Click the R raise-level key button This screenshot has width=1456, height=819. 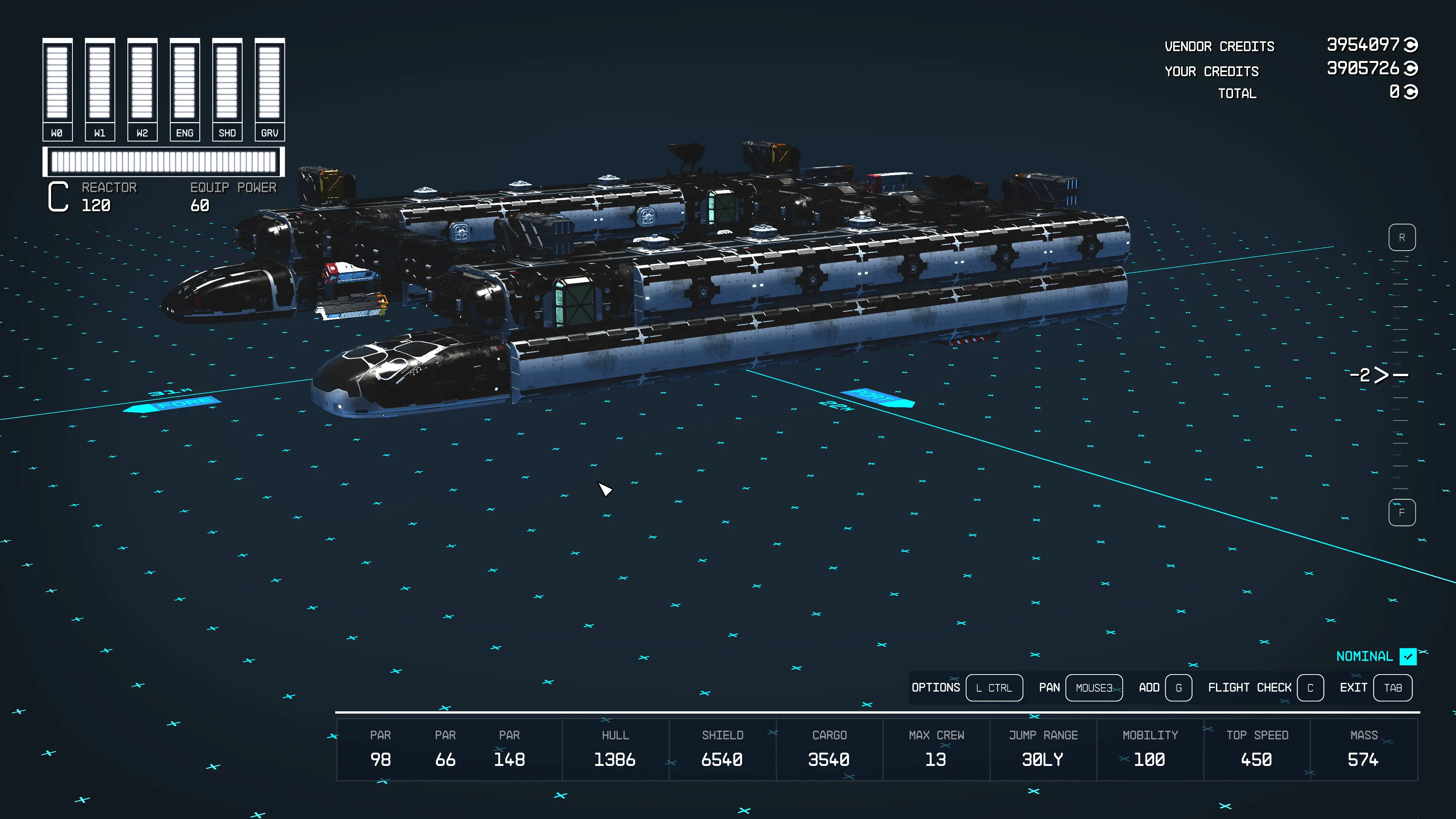(1402, 237)
